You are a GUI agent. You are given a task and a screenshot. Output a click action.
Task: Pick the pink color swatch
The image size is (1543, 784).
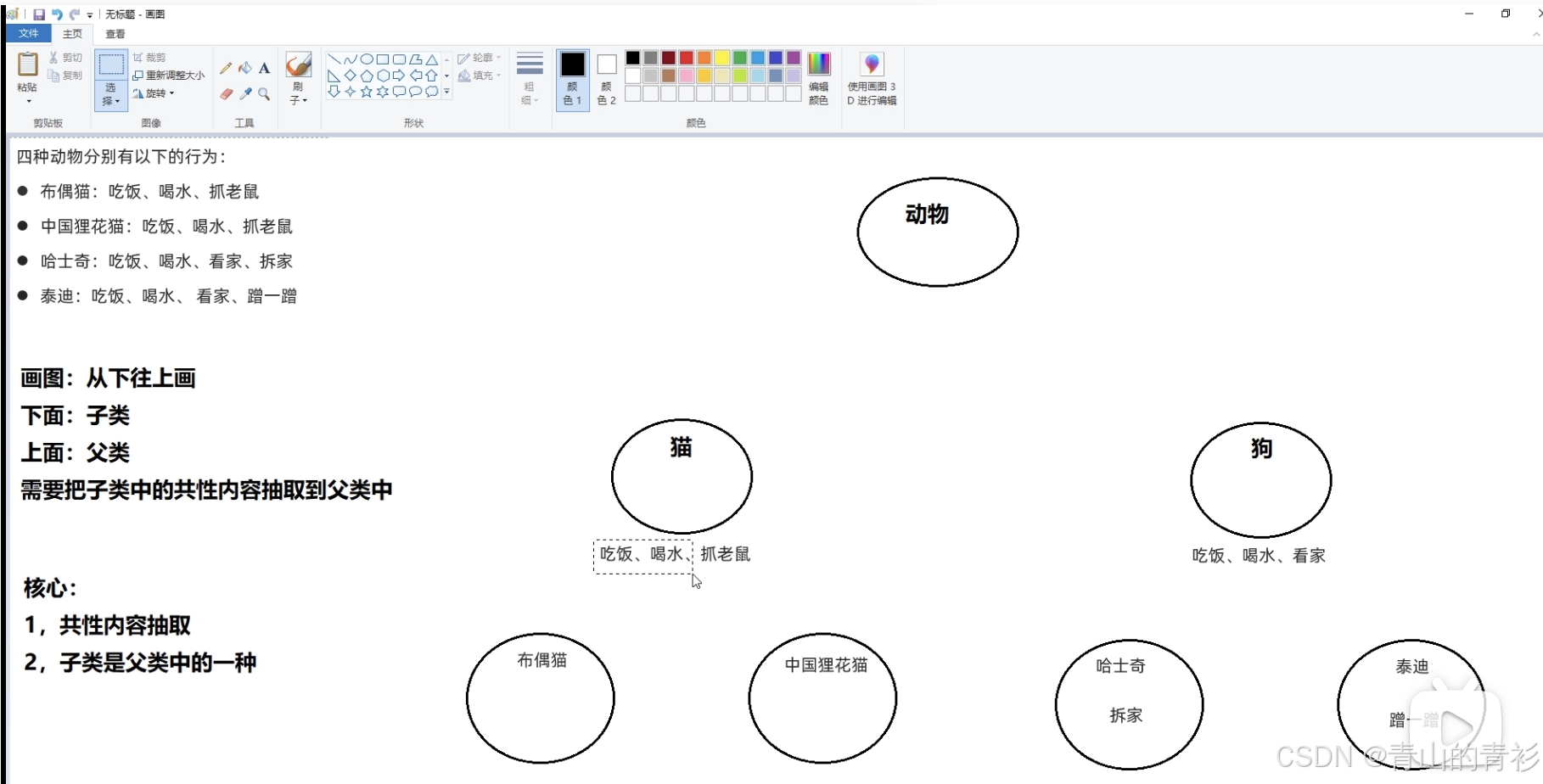click(x=687, y=76)
